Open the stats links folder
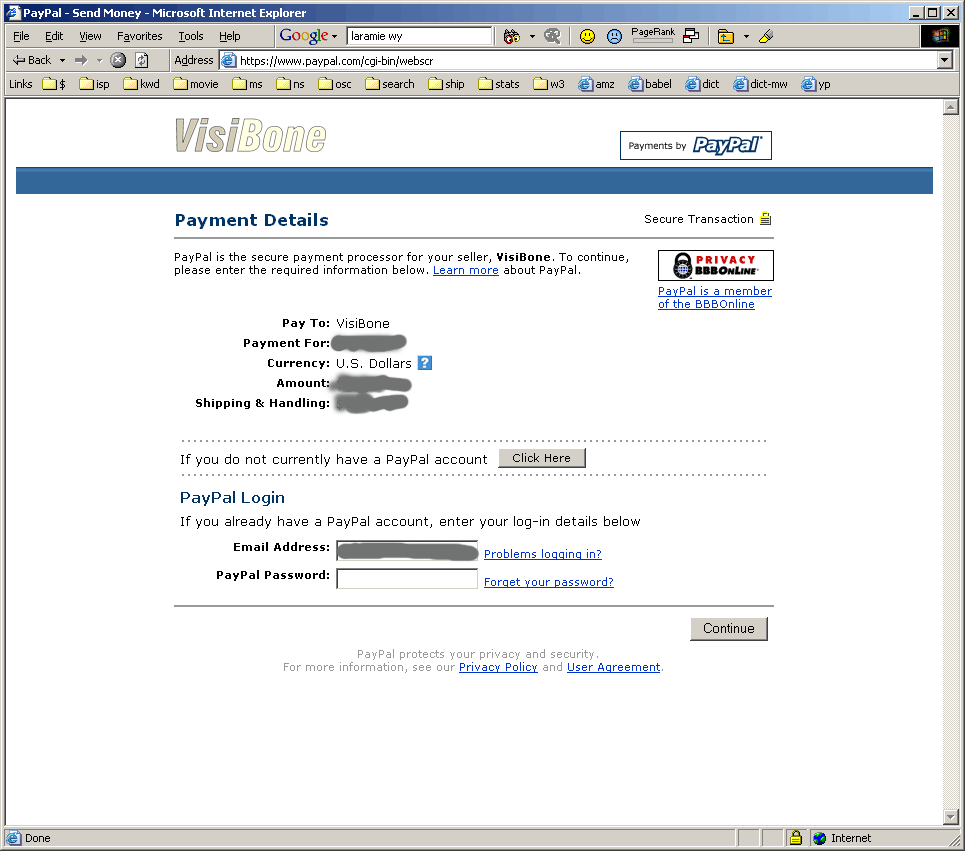 coord(499,84)
